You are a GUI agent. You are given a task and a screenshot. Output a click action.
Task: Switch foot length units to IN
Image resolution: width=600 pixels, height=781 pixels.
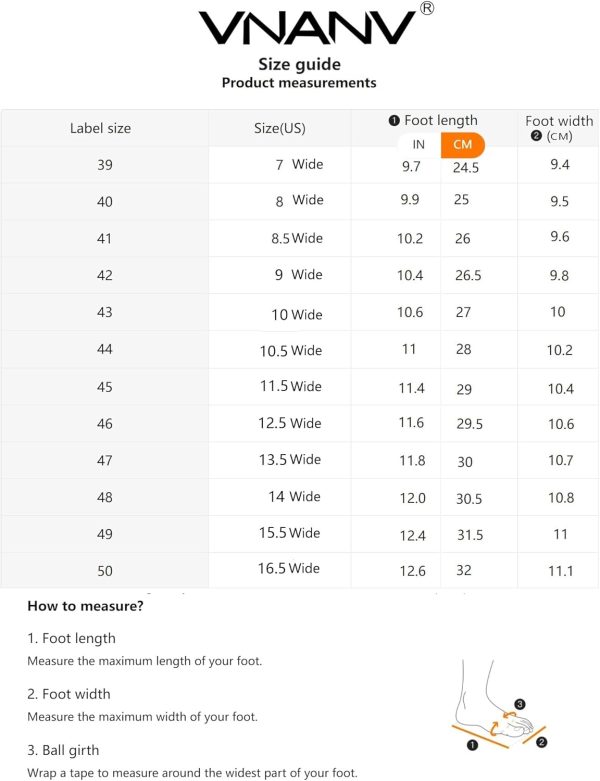(419, 145)
